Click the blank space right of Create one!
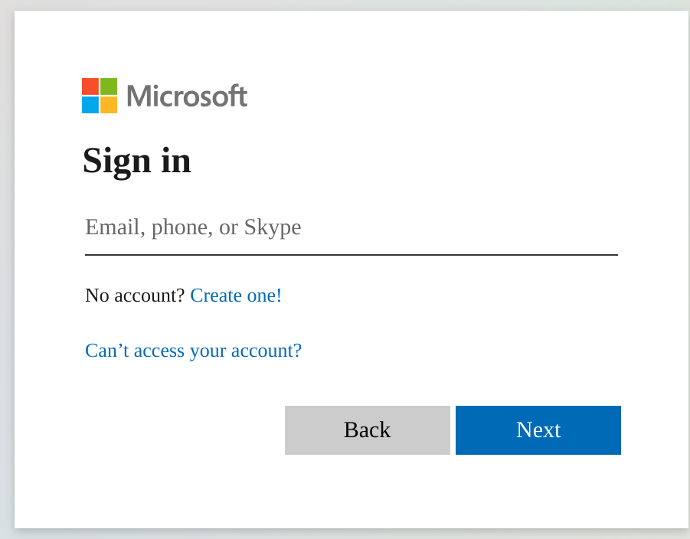Image resolution: width=690 pixels, height=539 pixels. click(450, 296)
